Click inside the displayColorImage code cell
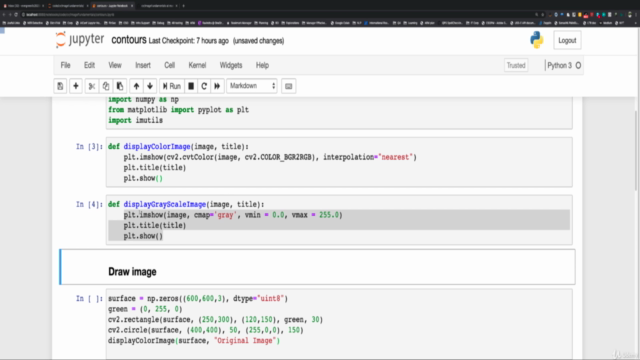This screenshot has width=640, height=360. pos(339,162)
